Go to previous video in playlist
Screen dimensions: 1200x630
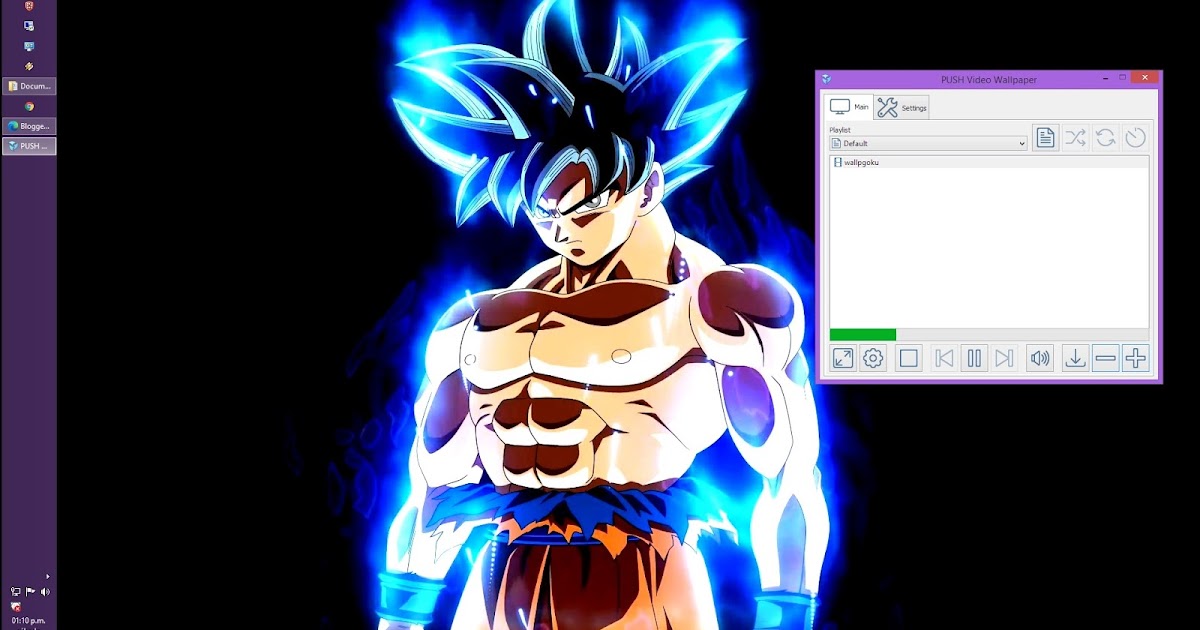tap(944, 358)
